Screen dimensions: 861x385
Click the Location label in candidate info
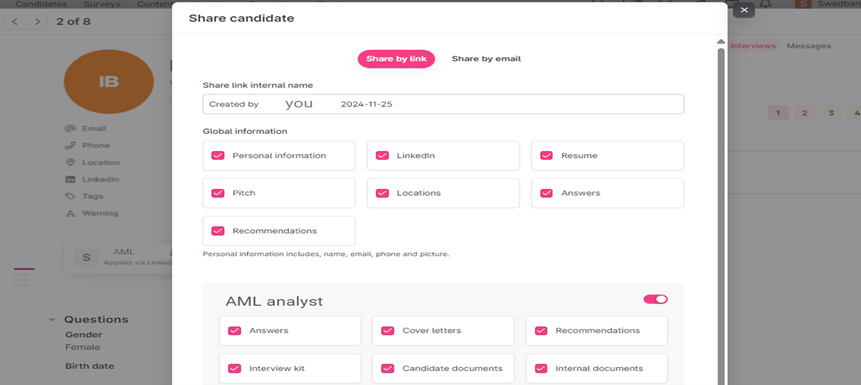(x=101, y=163)
